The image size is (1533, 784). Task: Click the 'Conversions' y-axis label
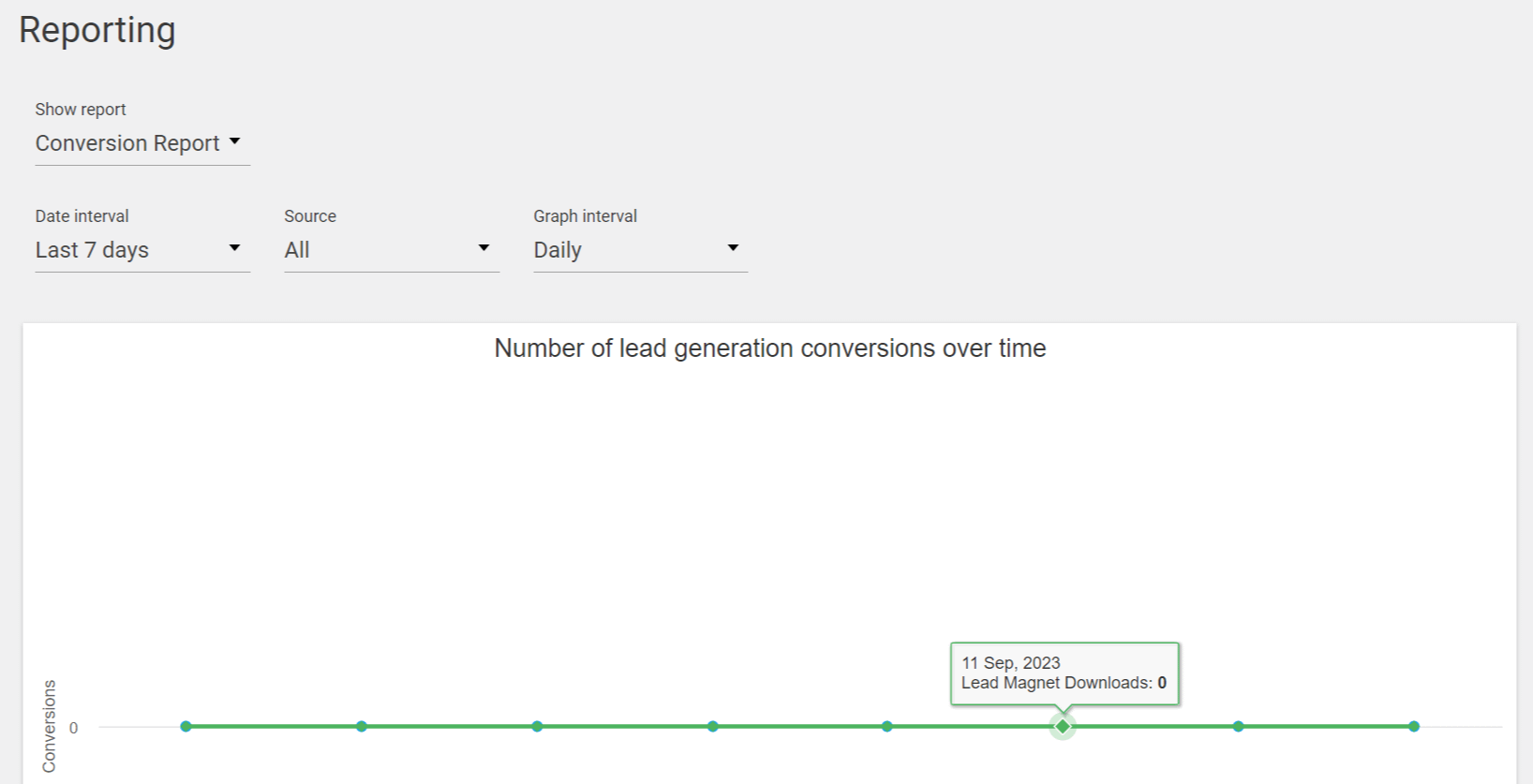(x=50, y=726)
